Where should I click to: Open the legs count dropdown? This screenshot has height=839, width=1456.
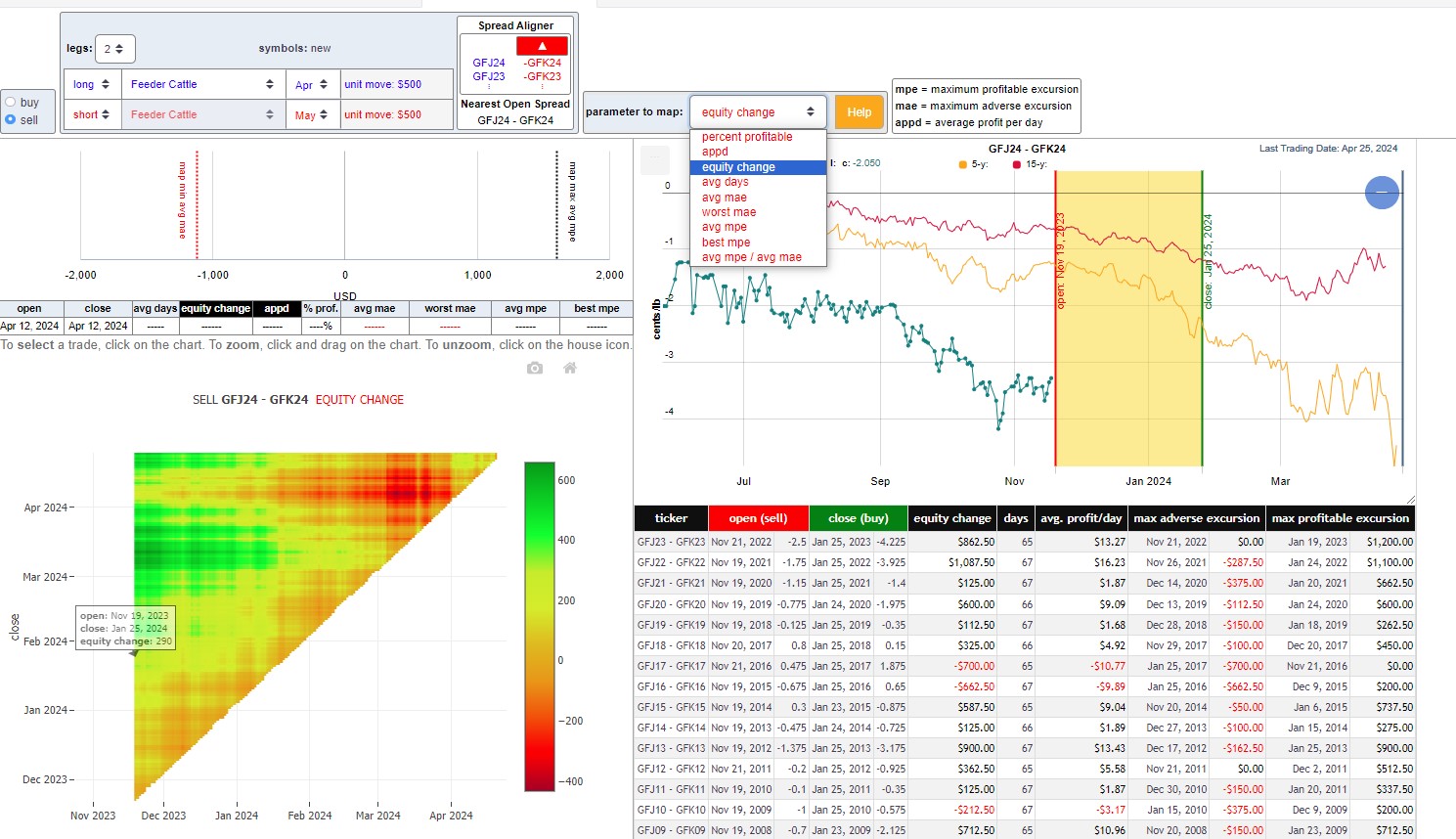[114, 49]
